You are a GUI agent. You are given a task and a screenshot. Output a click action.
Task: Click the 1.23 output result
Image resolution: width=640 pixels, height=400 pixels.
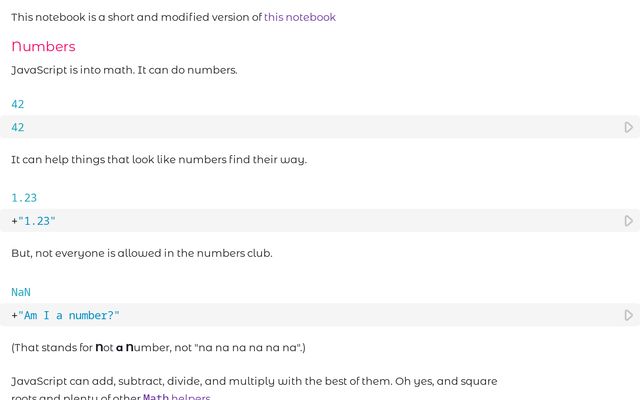[x=24, y=198]
